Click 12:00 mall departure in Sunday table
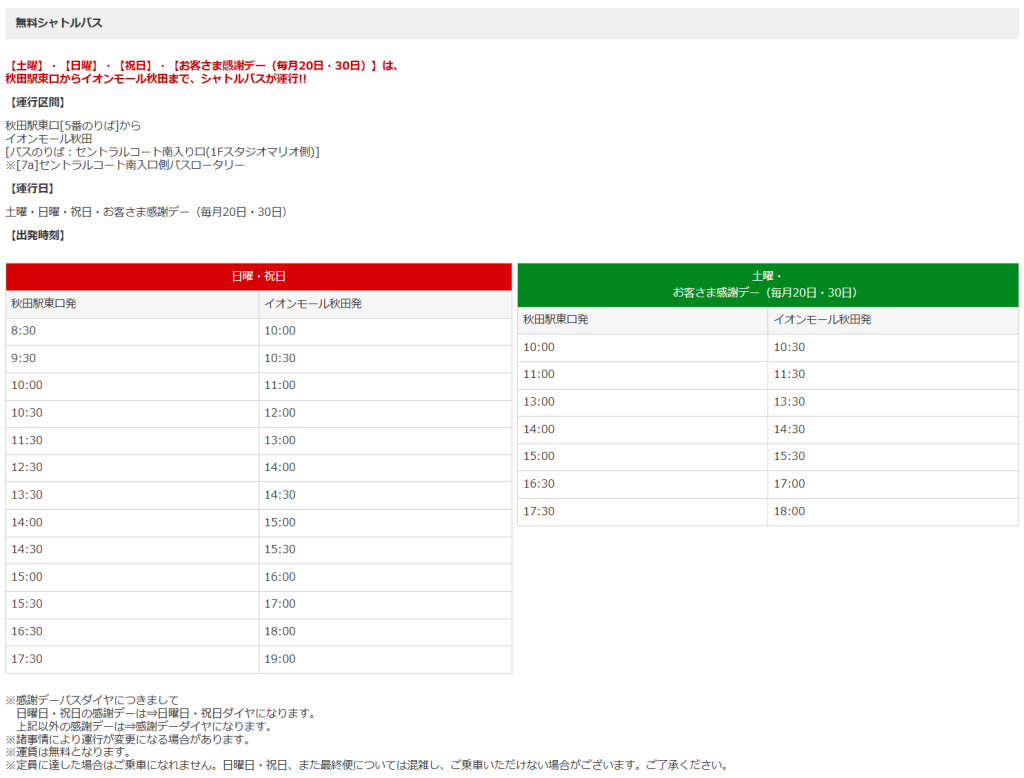The width and height of the screenshot is (1024, 778). tap(280, 413)
